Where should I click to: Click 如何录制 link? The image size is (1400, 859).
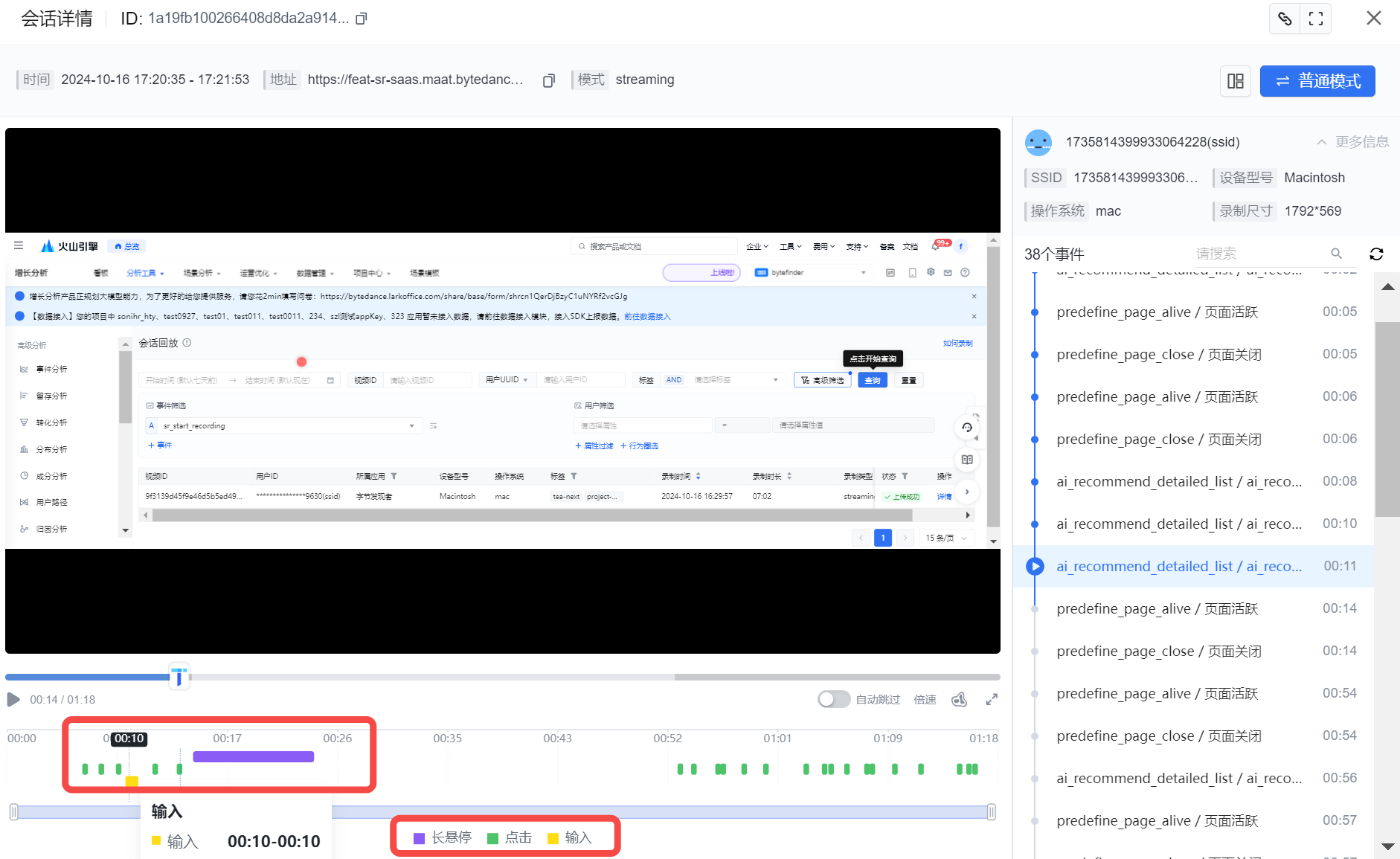pos(957,344)
